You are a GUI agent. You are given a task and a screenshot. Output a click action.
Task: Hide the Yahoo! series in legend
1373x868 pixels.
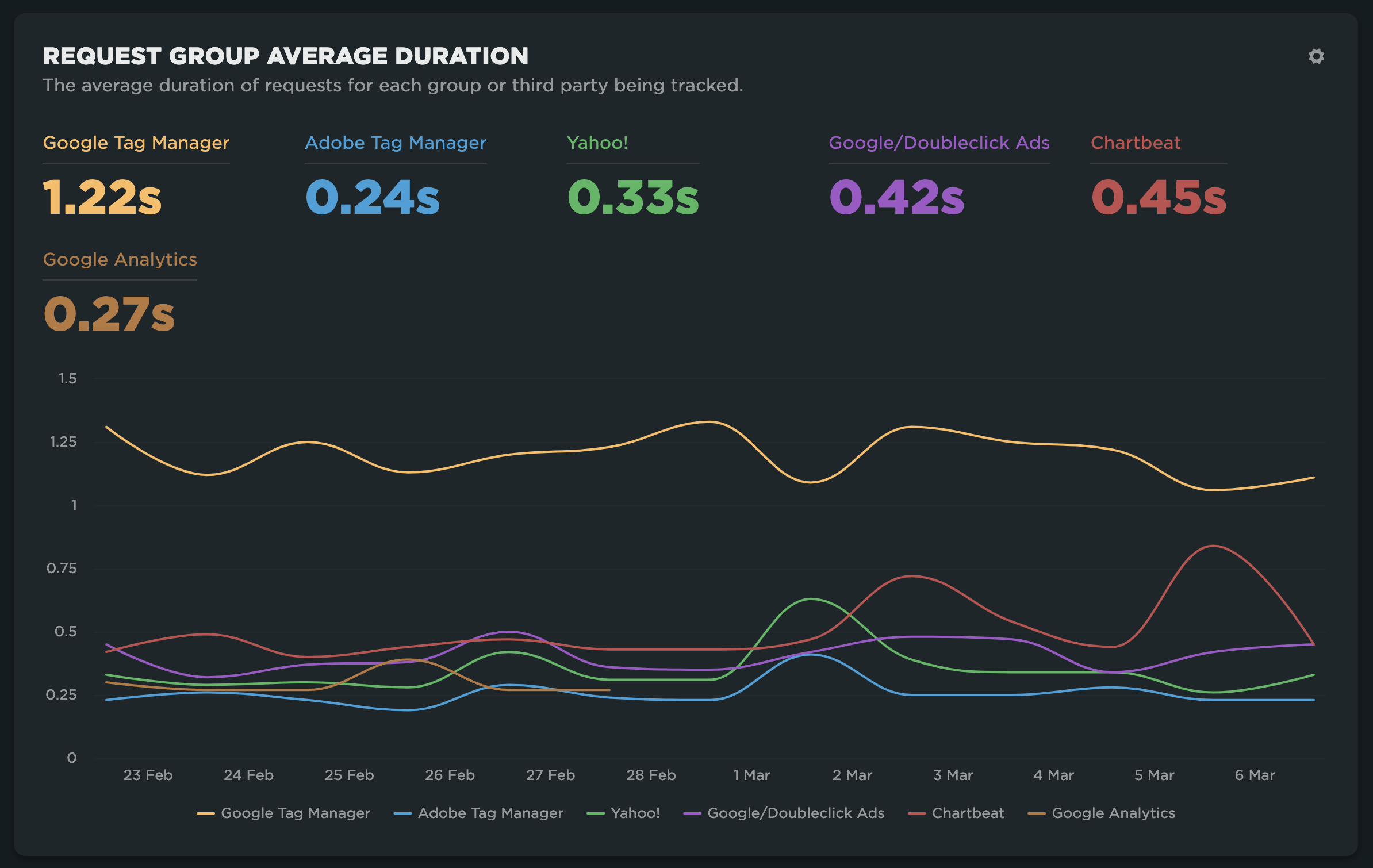click(x=635, y=813)
